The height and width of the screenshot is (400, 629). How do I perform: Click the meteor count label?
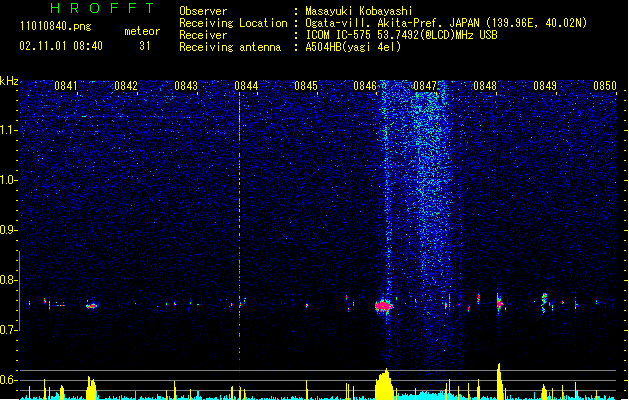pos(142,31)
